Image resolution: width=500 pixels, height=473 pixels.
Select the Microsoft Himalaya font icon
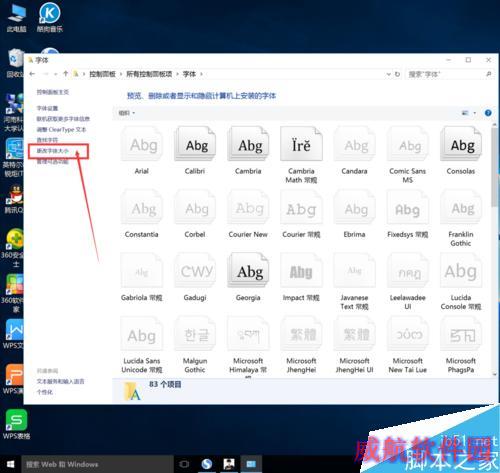click(x=248, y=334)
